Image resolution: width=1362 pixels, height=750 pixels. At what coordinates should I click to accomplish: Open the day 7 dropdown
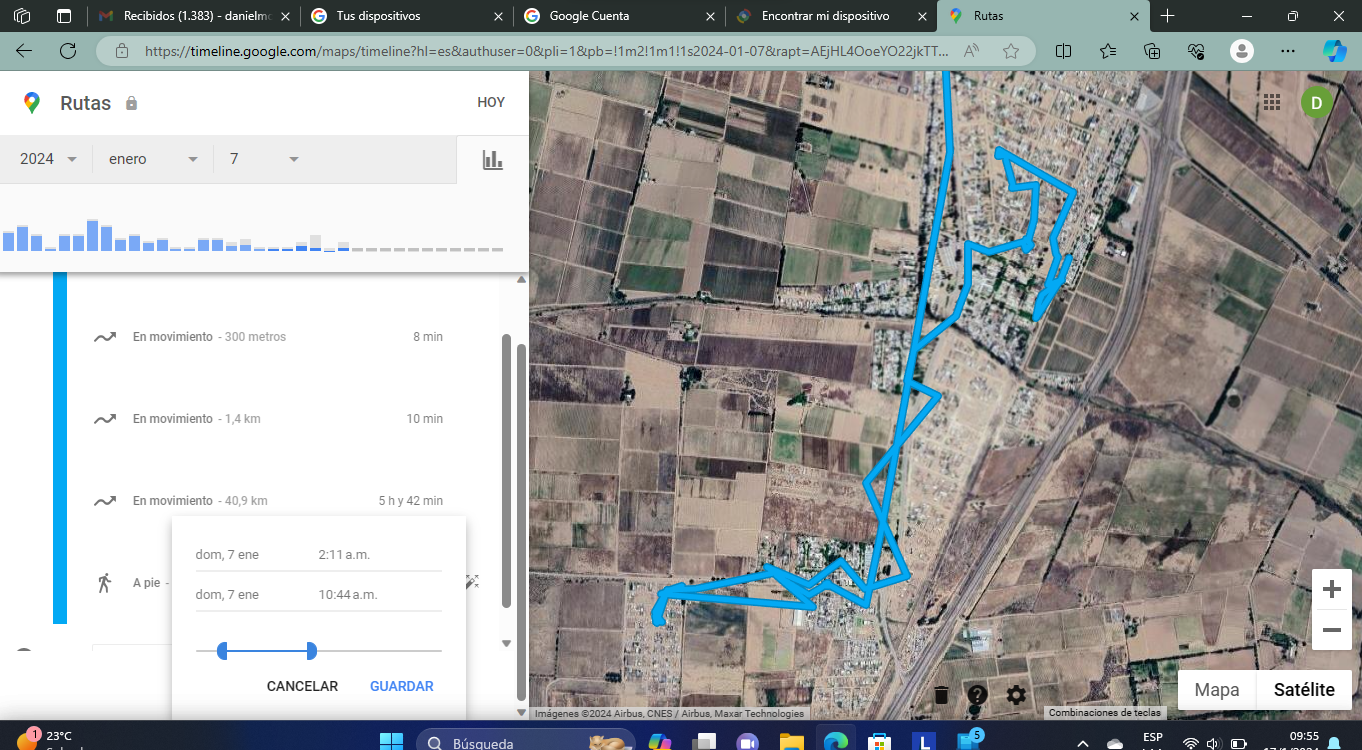tap(264, 159)
